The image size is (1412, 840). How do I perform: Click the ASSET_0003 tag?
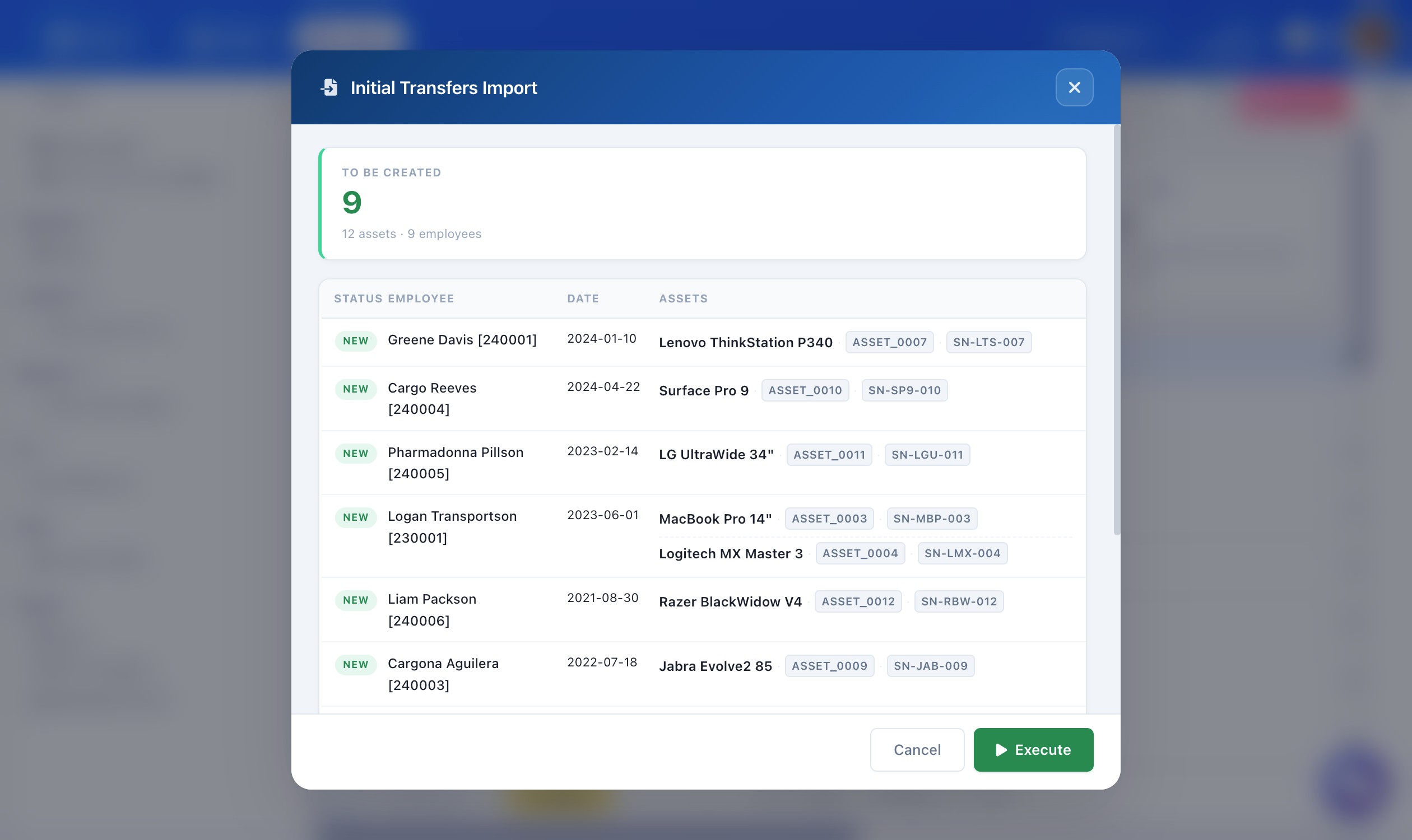tap(829, 519)
